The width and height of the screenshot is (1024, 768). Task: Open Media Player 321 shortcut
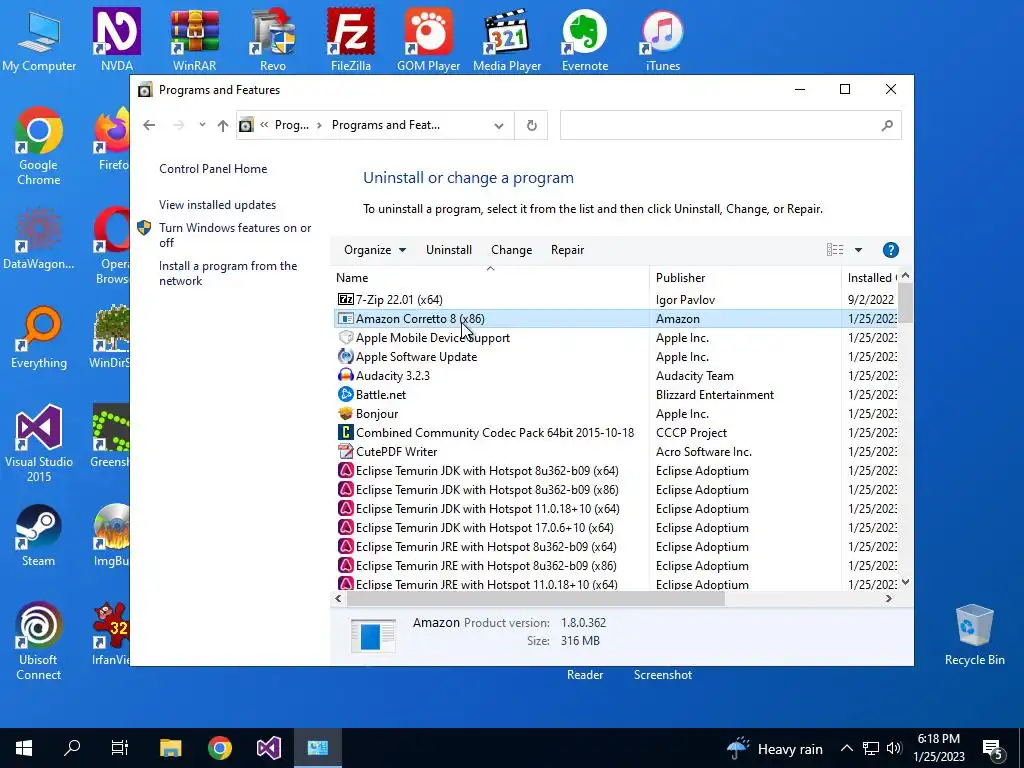(x=507, y=39)
